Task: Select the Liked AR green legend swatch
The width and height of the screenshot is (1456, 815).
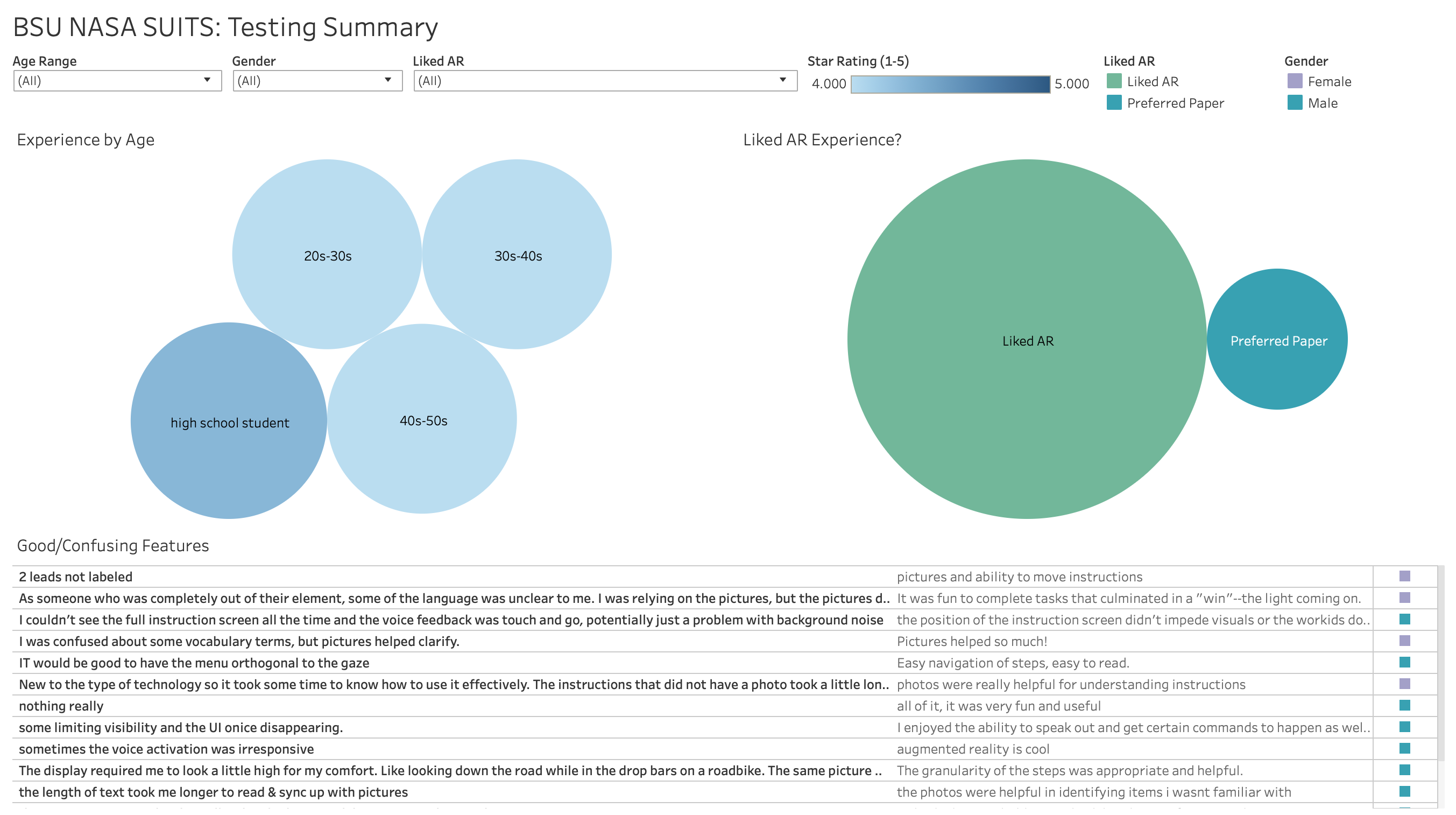Action: click(1114, 81)
